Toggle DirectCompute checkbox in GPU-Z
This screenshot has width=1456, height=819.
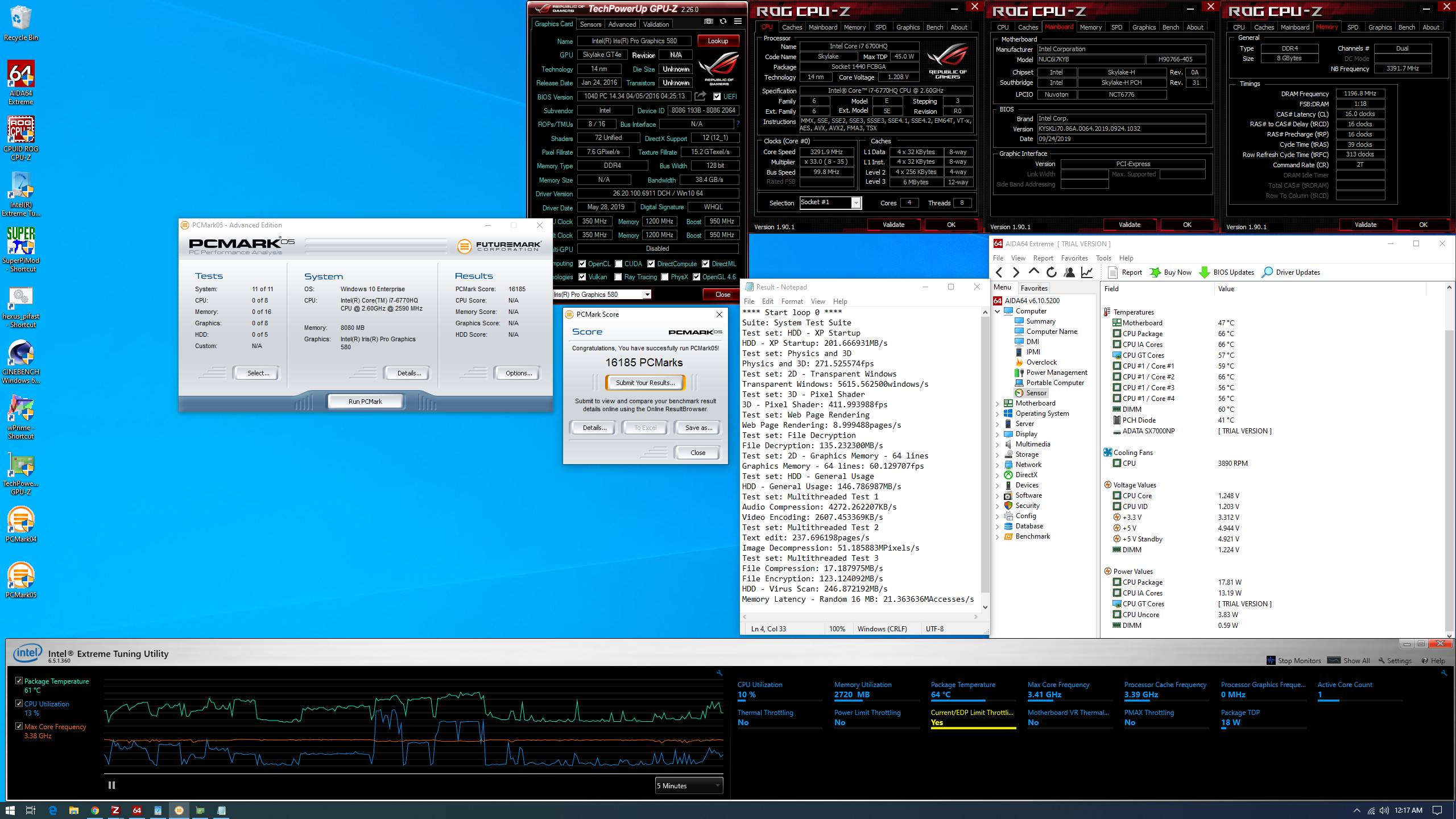(x=651, y=264)
